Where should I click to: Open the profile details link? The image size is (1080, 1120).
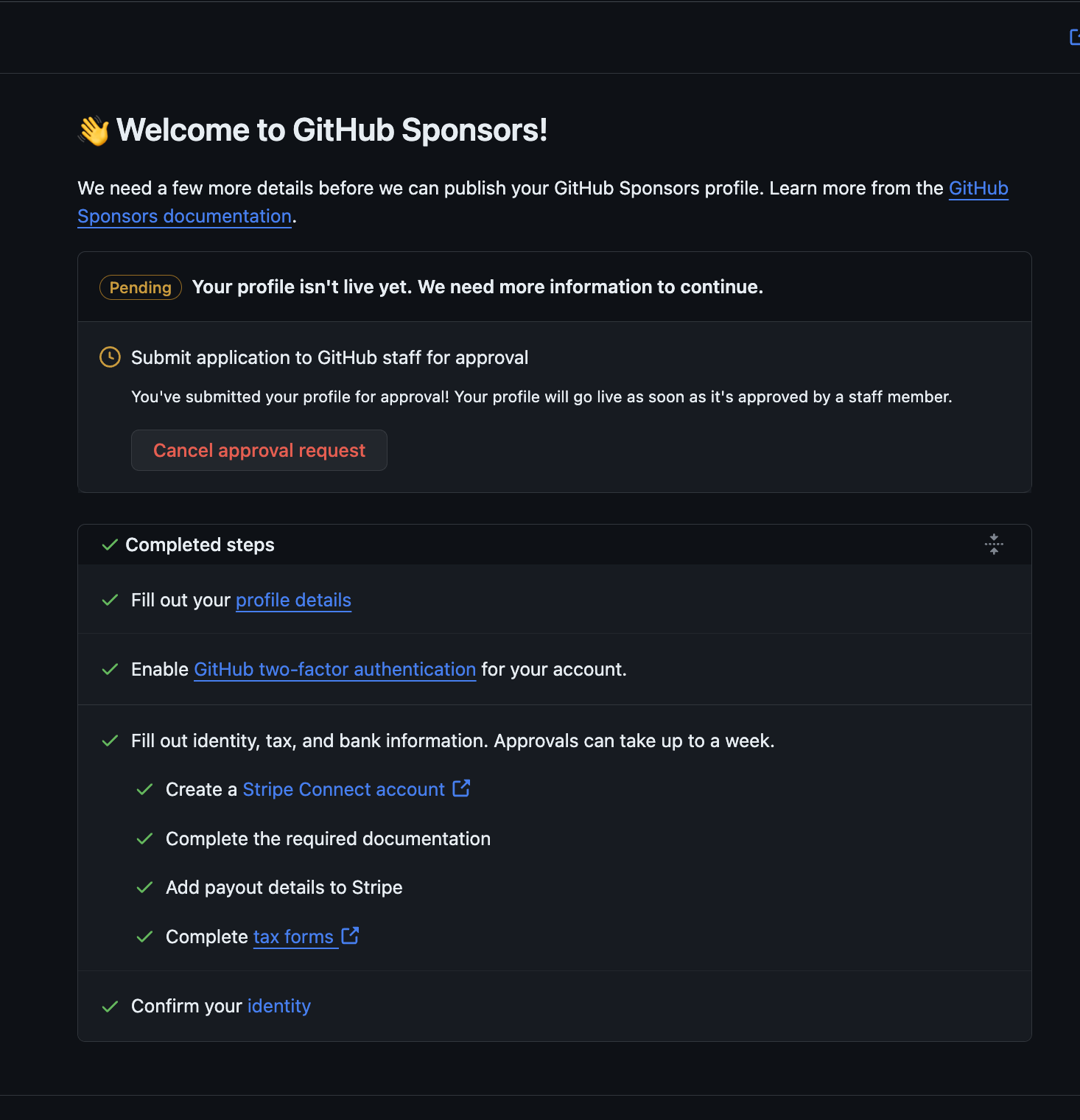click(293, 600)
